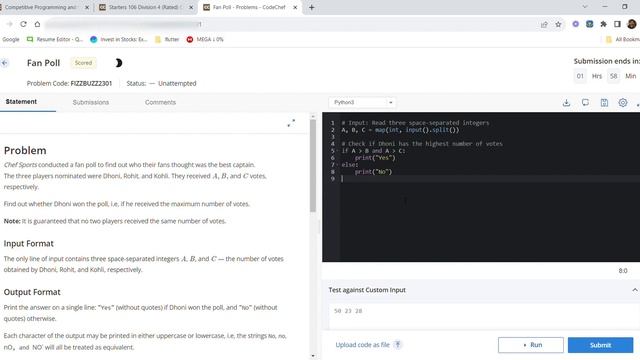This screenshot has width=640, height=360.
Task: Run the code
Action: point(531,345)
